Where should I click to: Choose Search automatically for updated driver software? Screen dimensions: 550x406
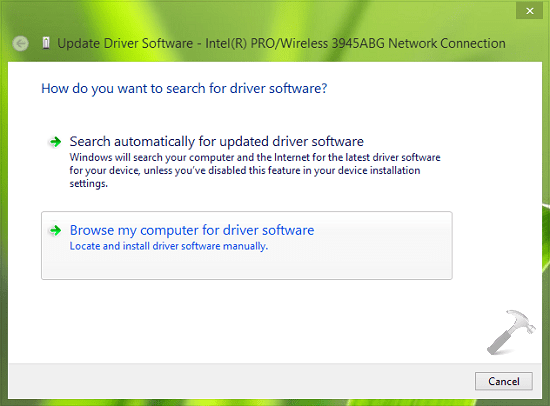click(247, 161)
